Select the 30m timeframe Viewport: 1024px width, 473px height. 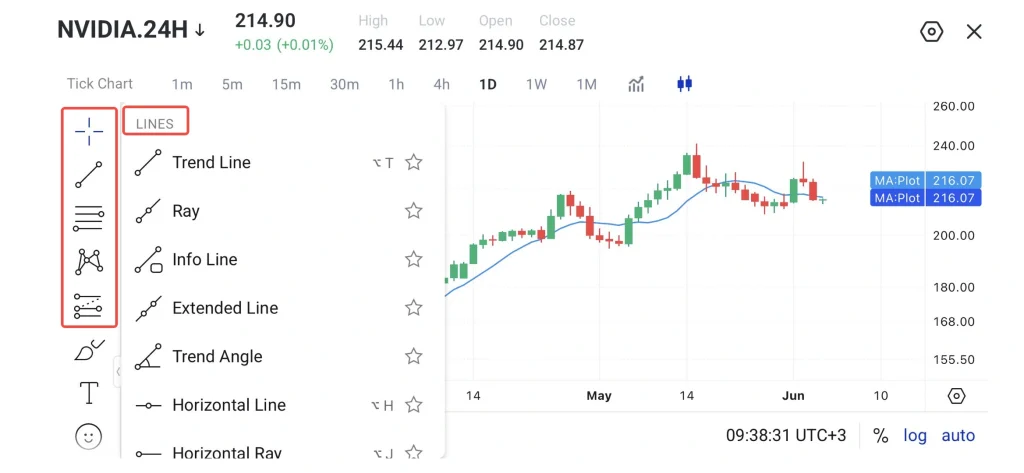[x=344, y=84]
